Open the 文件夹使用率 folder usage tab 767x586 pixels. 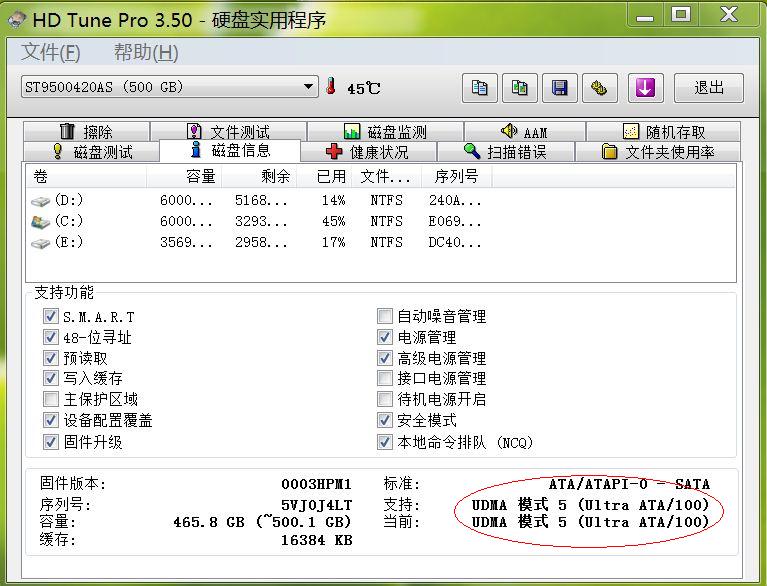click(x=657, y=152)
